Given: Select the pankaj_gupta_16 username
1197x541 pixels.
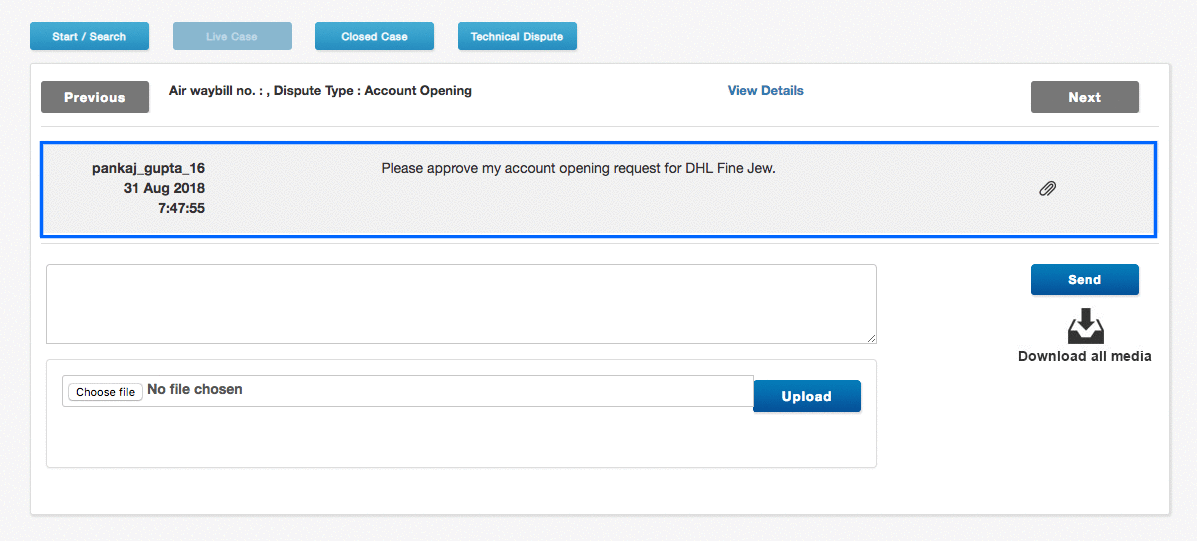Looking at the screenshot, I should 148,169.
